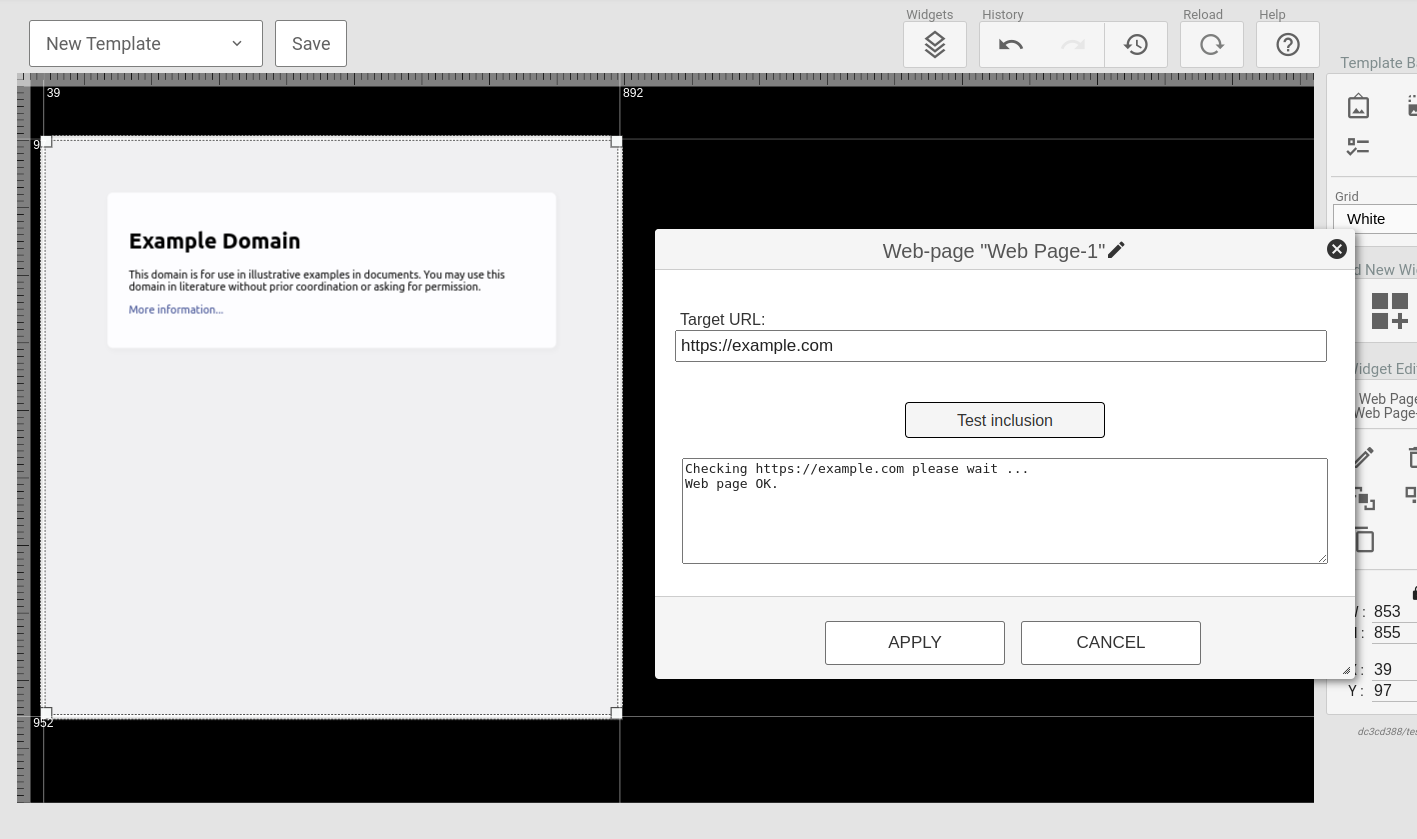Undo the last action
The width and height of the screenshot is (1417, 839).
pos(1010,44)
